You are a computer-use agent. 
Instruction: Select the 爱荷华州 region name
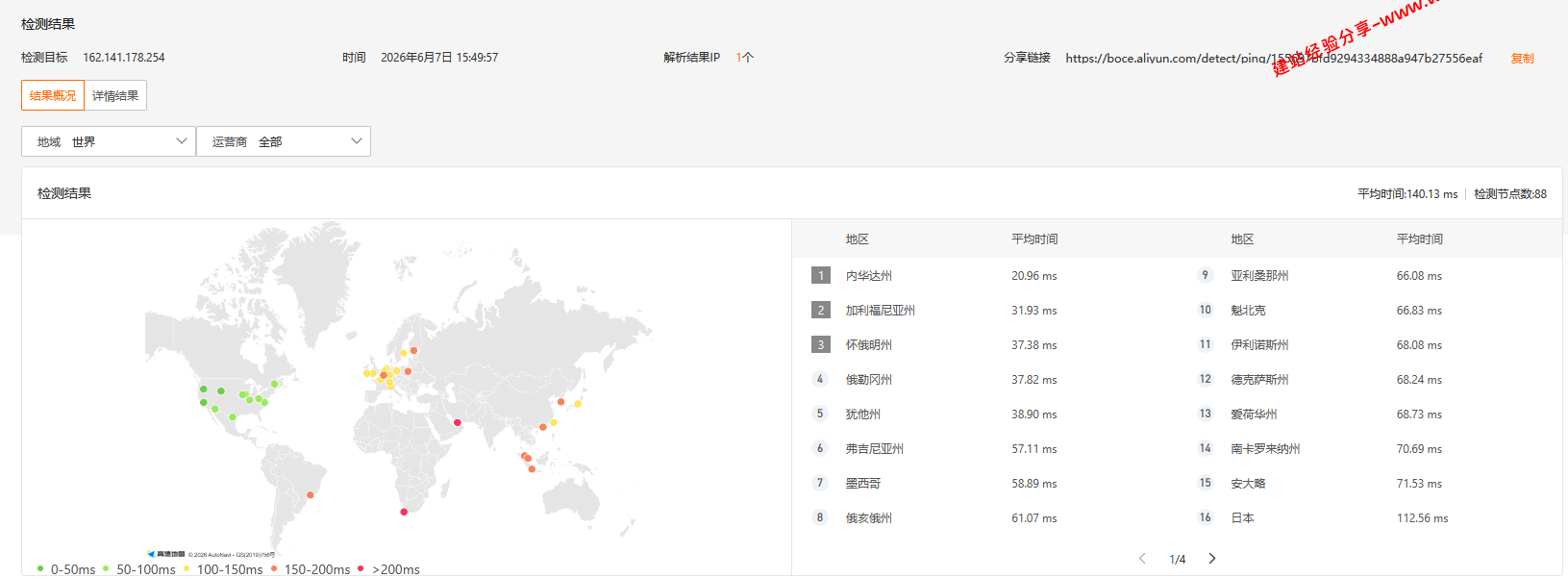point(1255,414)
